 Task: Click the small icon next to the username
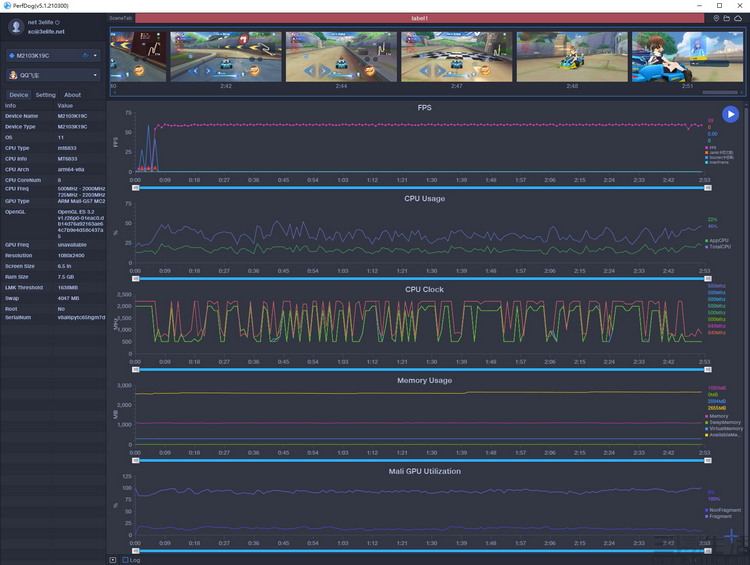(57, 22)
